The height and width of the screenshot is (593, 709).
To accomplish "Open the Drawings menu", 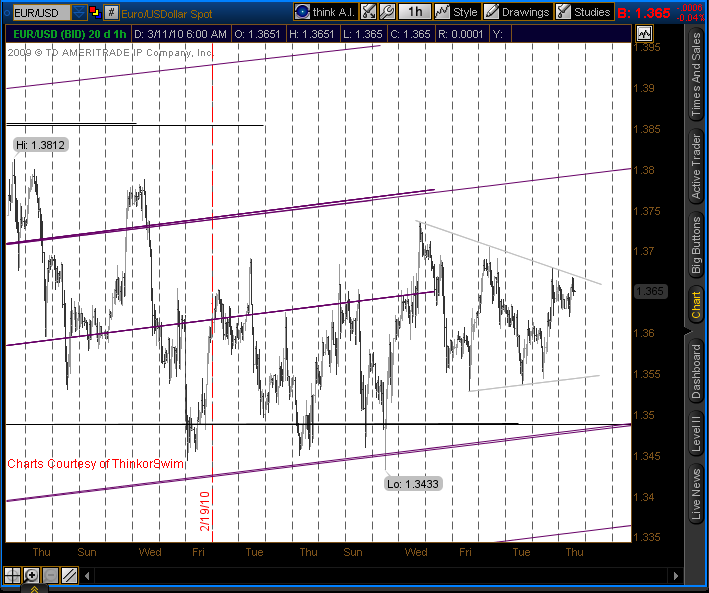I will coord(517,12).
